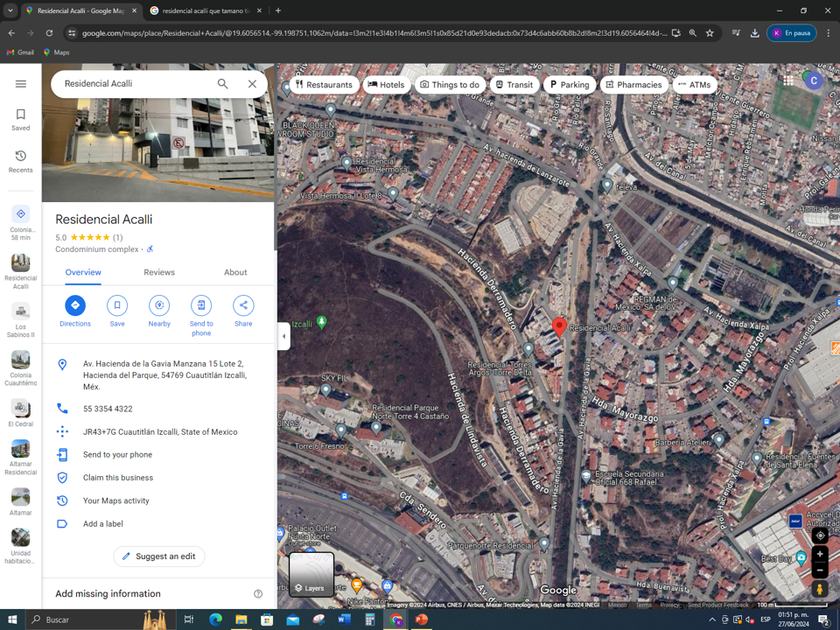Save Residencial Acalli to a list
Screen dimensions: 840x630
(117, 305)
